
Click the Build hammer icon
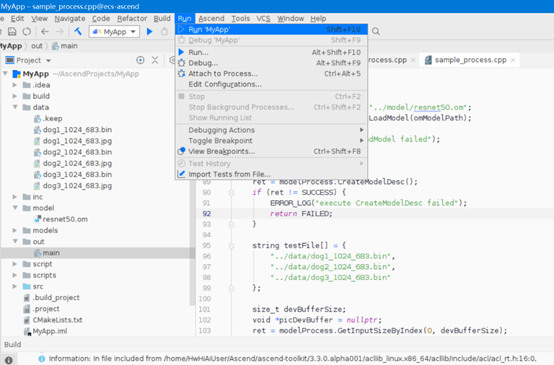coord(78,31)
